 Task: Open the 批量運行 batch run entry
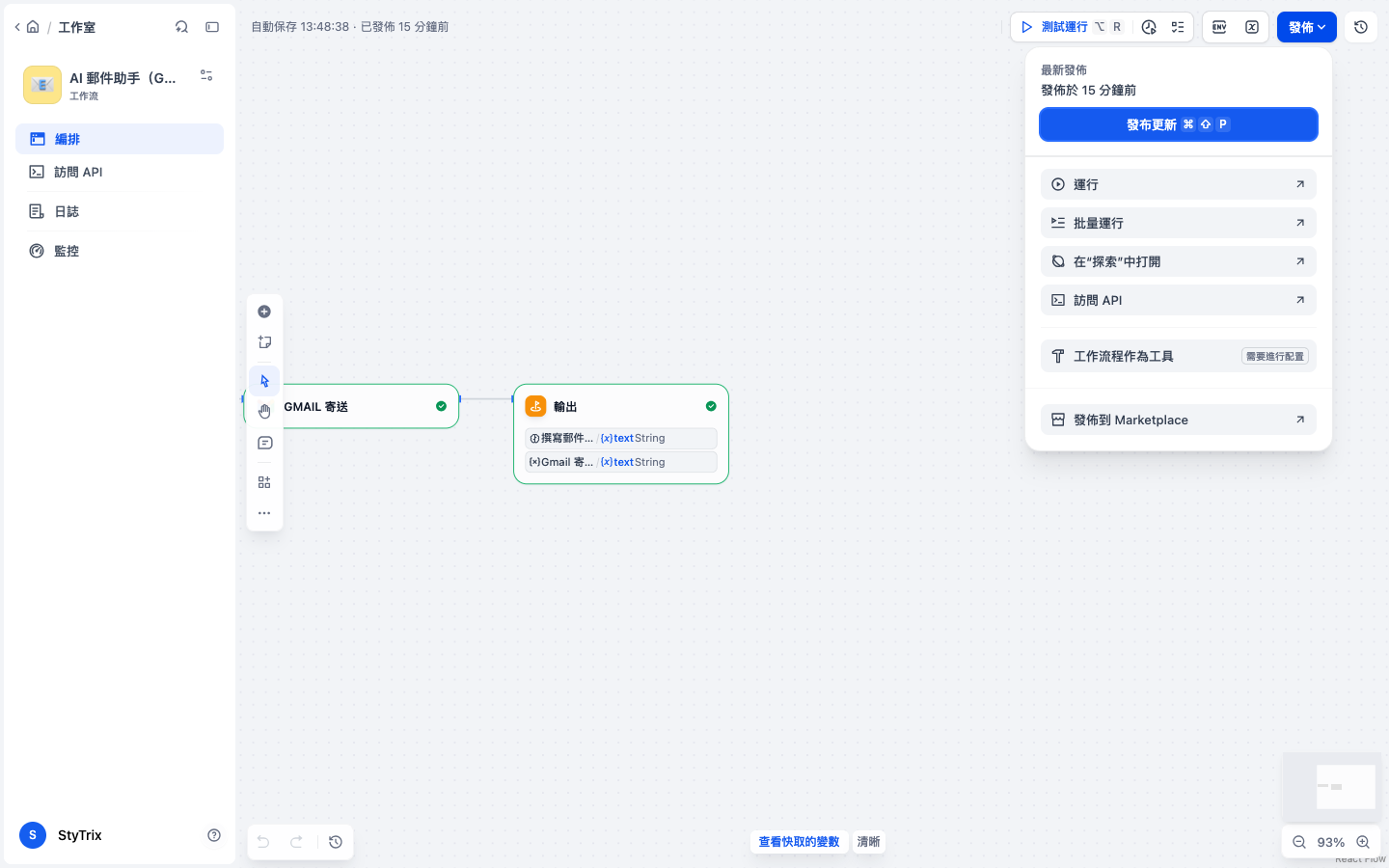(x=1179, y=223)
